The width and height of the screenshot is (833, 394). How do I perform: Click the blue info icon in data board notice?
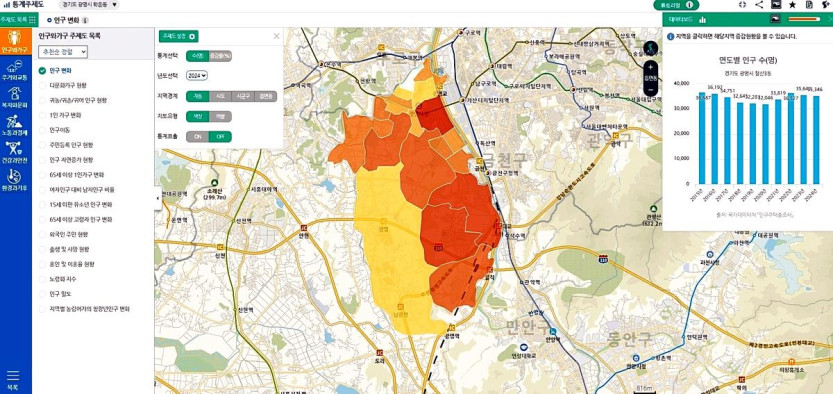(x=670, y=37)
